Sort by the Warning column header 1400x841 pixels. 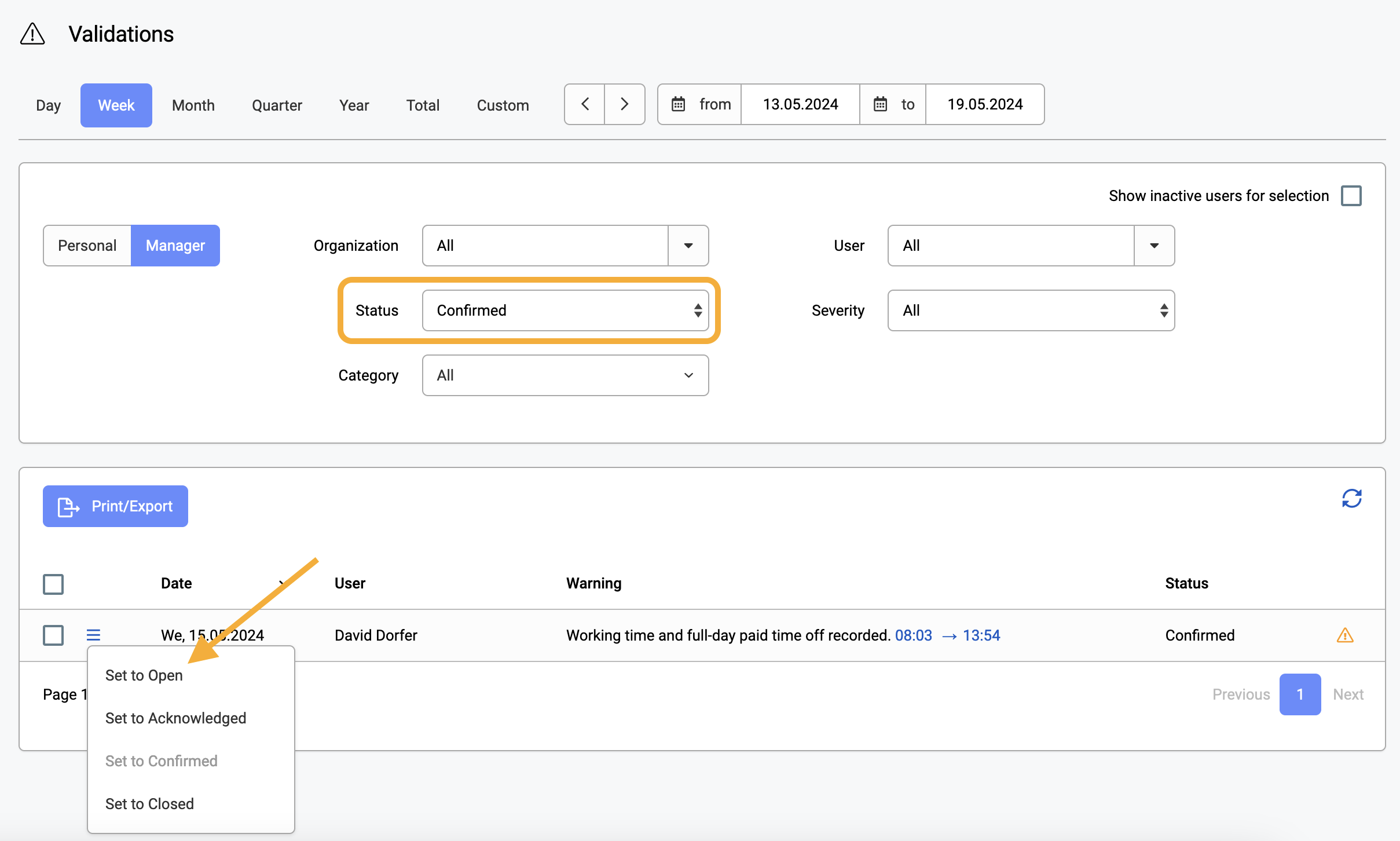593,583
